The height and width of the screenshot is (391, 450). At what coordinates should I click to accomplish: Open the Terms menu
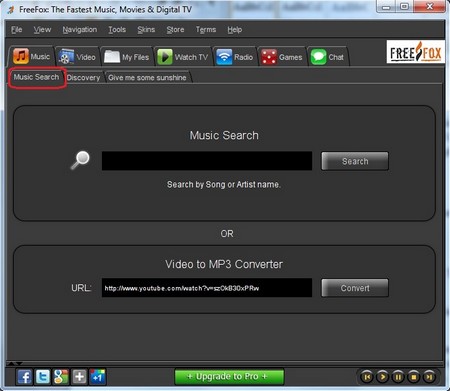tap(206, 30)
